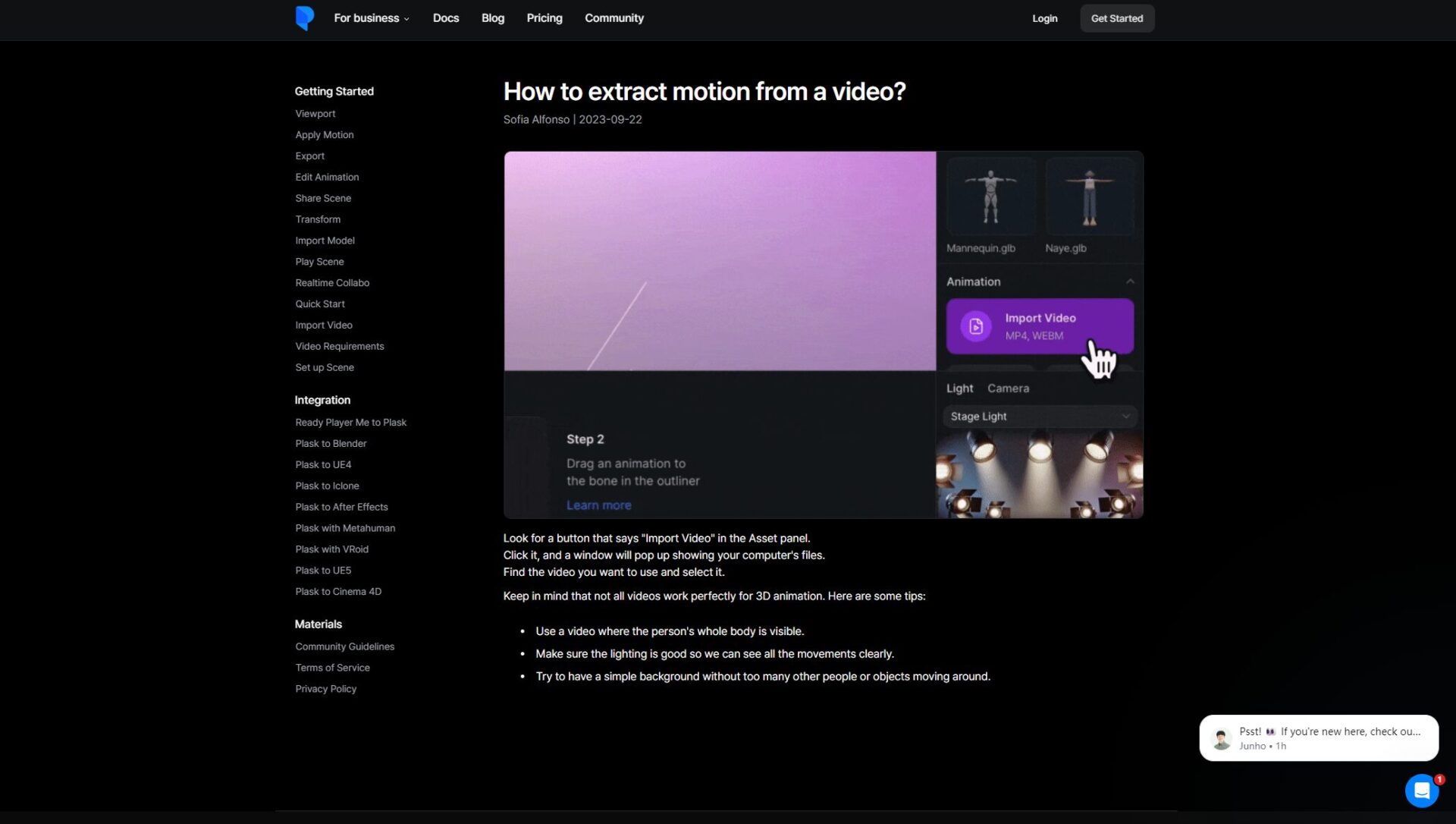Open Plask to Blender guide
Viewport: 1456px width, 824px height.
click(331, 443)
